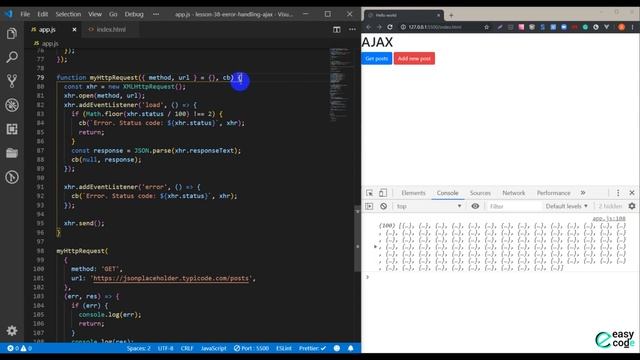Go back in the browser
The image size is (640, 360).
(x=369, y=27)
